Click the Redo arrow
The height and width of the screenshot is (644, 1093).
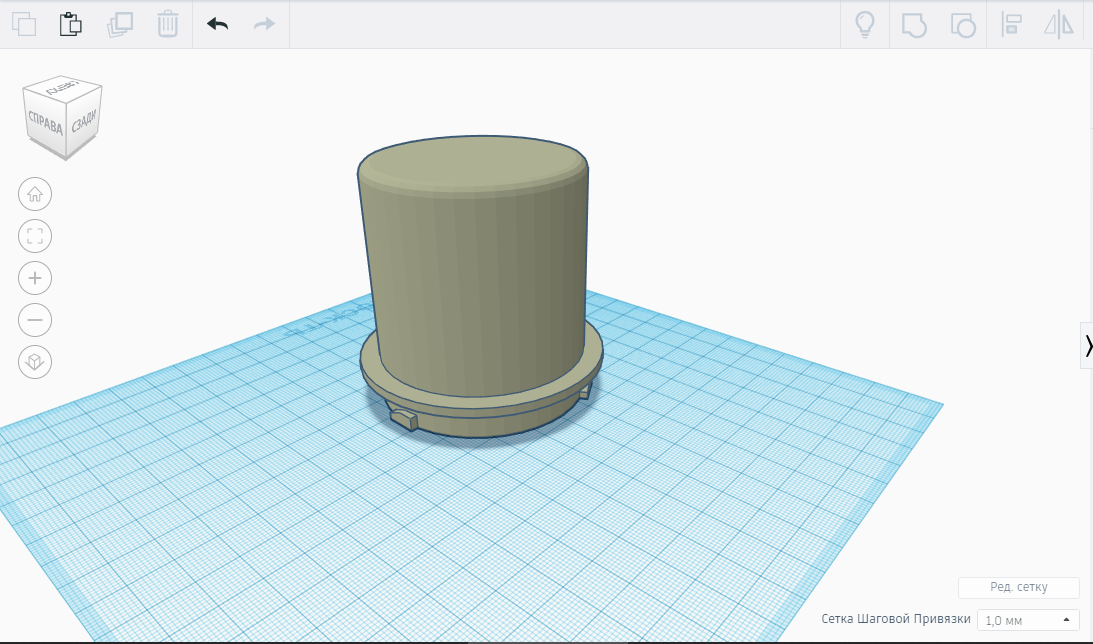tap(264, 24)
